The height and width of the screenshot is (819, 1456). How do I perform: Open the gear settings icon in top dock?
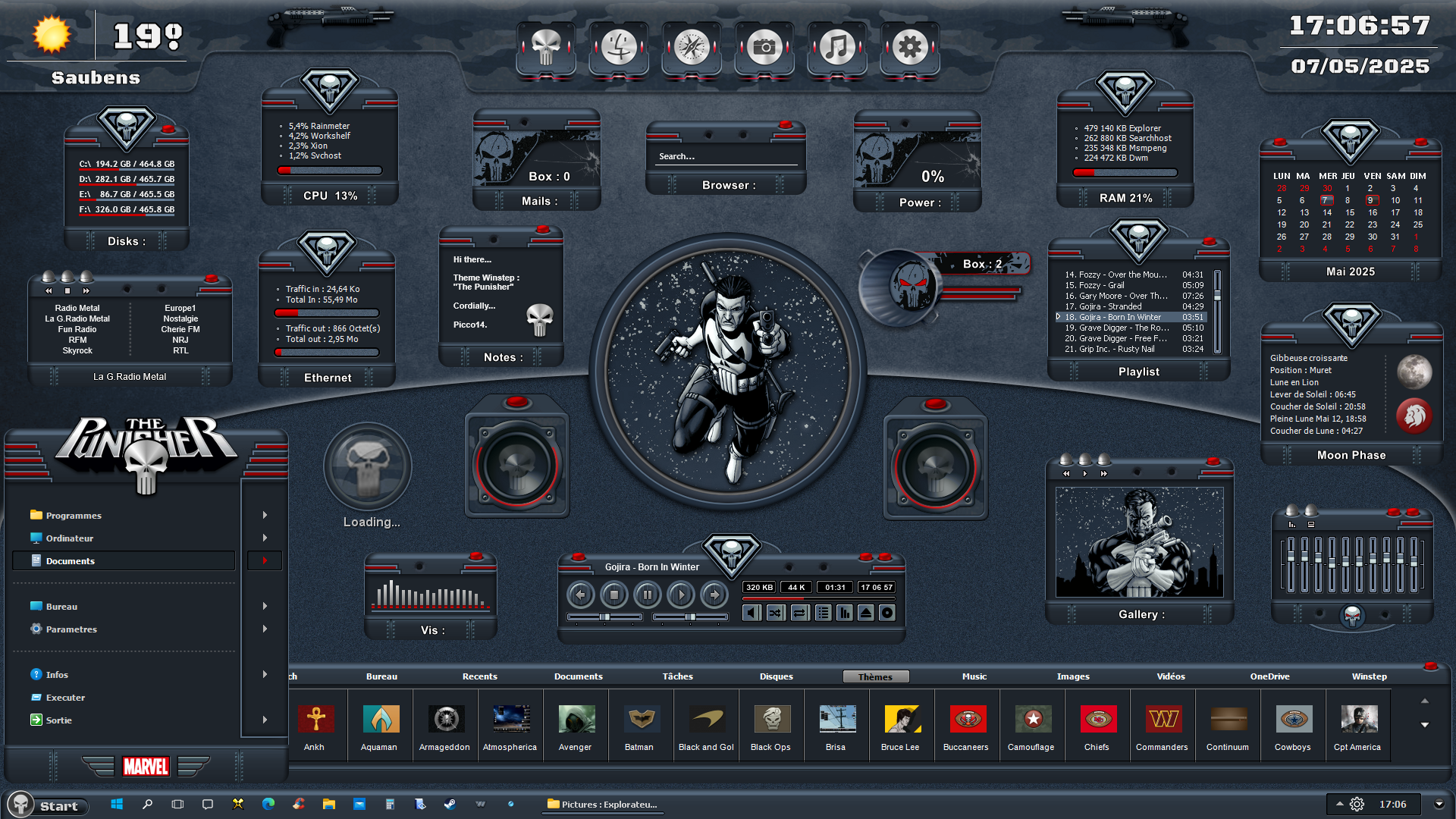tap(910, 49)
